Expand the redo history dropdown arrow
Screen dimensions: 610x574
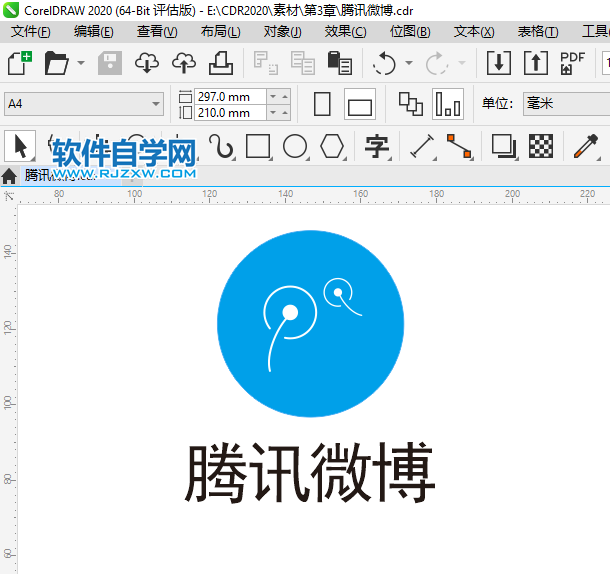click(462, 63)
